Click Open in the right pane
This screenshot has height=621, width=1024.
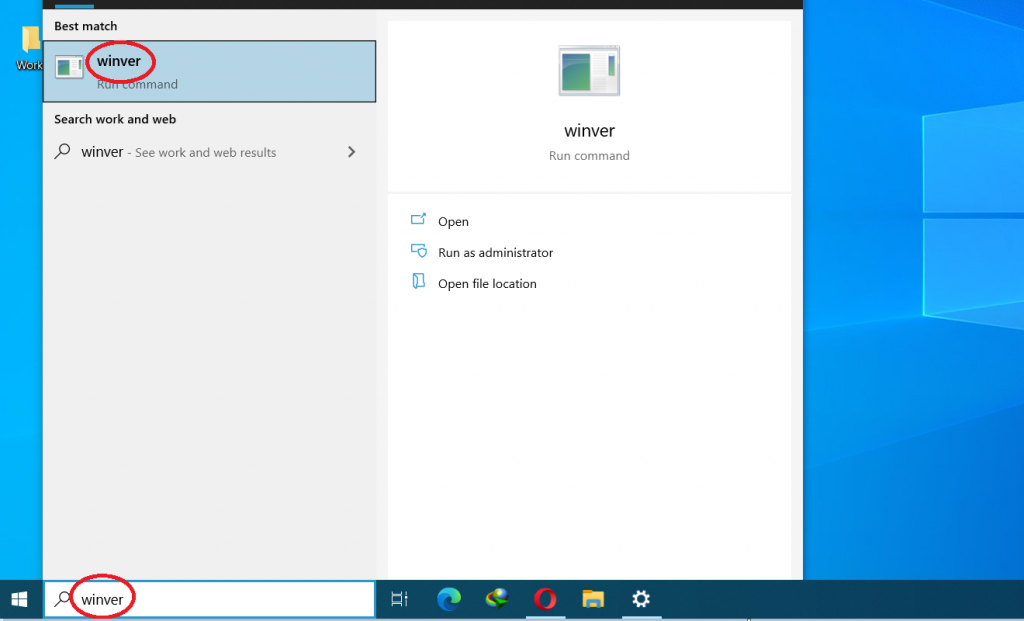pos(453,221)
